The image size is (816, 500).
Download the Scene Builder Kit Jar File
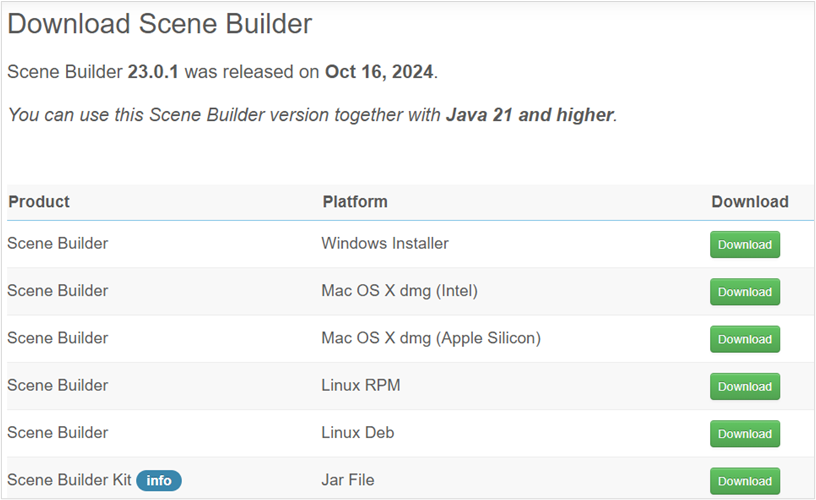point(745,481)
